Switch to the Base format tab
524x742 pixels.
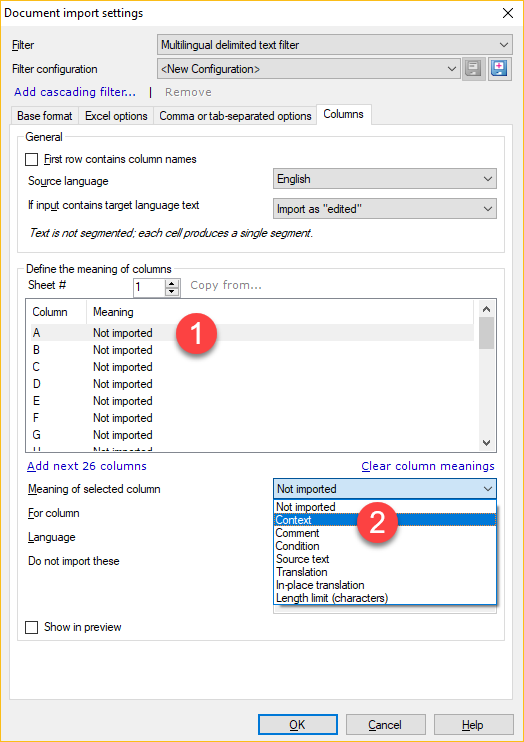click(x=44, y=116)
